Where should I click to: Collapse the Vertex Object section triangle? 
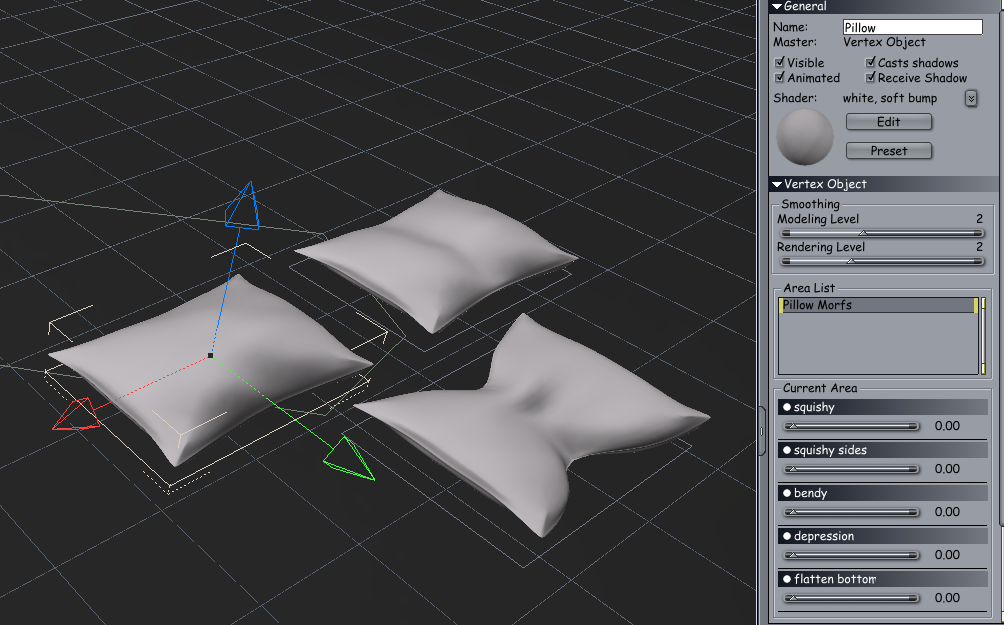pyautogui.click(x=777, y=184)
